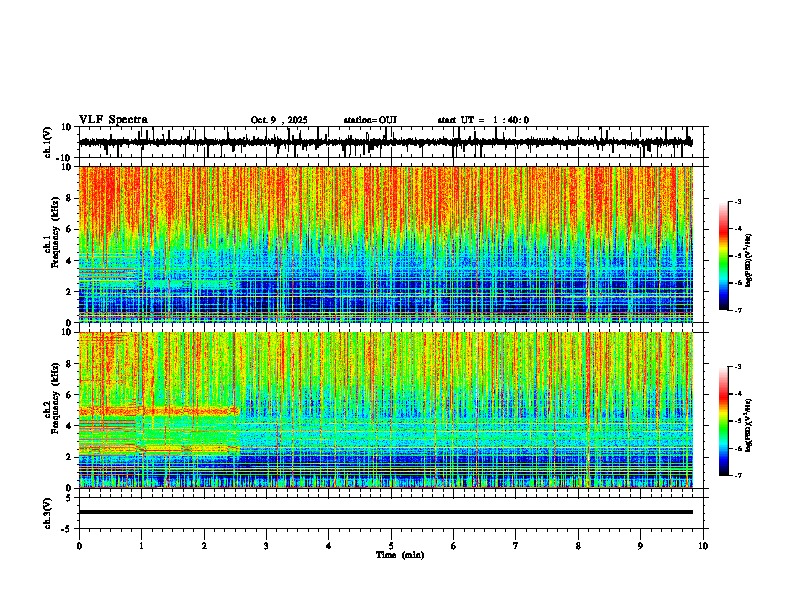This screenshot has width=792, height=612.
Task: Click the ch.3 flat black trace line
Action: [385, 512]
